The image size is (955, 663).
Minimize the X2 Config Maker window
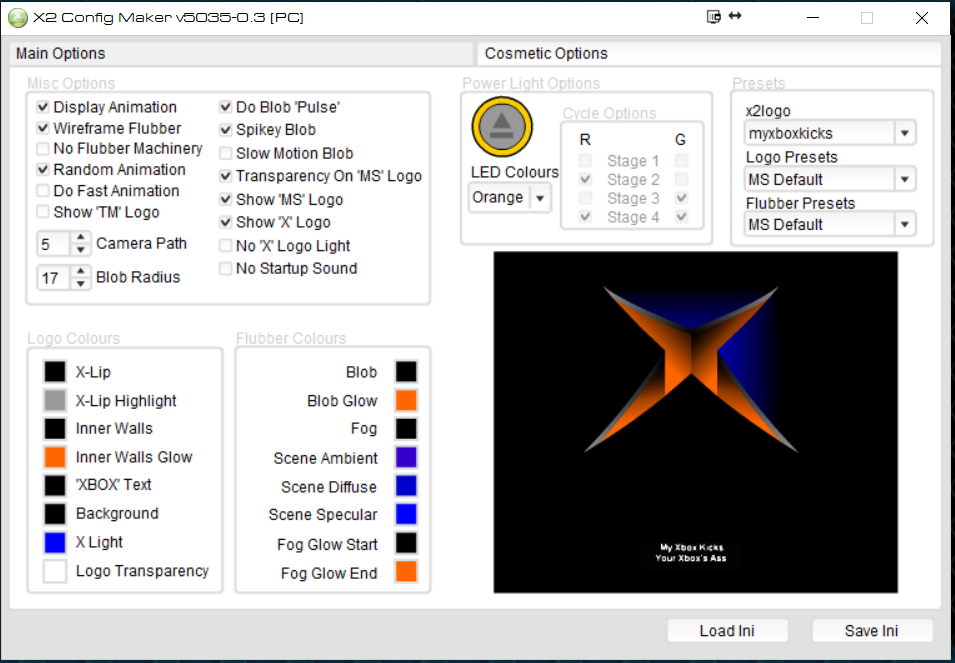(x=812, y=18)
